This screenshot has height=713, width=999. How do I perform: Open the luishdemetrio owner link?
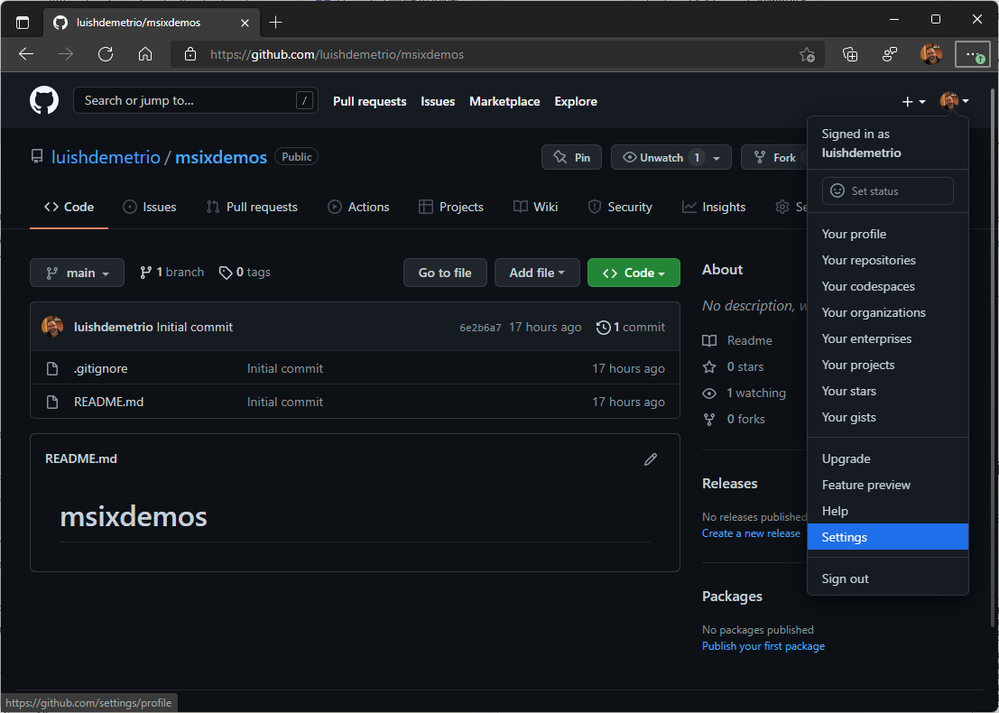click(x=106, y=157)
